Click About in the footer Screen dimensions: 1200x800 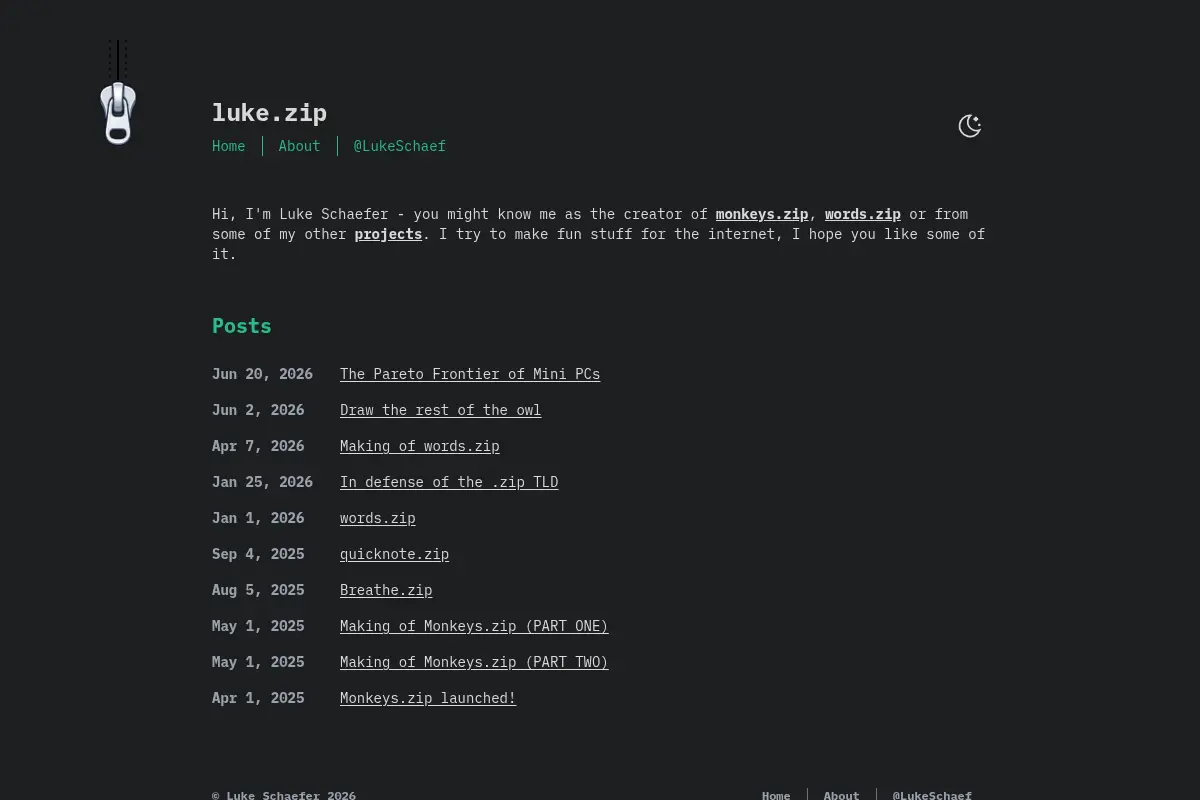(x=841, y=795)
